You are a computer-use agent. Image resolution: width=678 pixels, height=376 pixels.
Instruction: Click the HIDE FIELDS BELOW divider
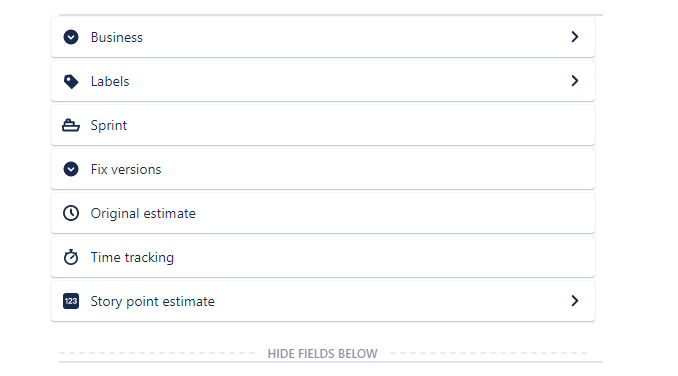point(323,354)
